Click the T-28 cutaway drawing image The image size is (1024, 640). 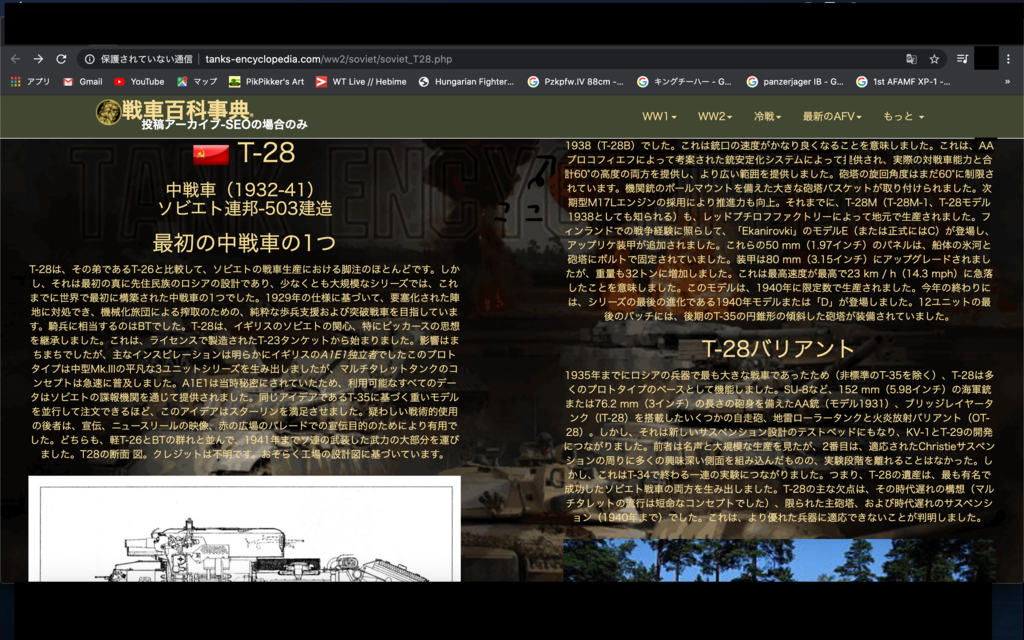tap(244, 530)
